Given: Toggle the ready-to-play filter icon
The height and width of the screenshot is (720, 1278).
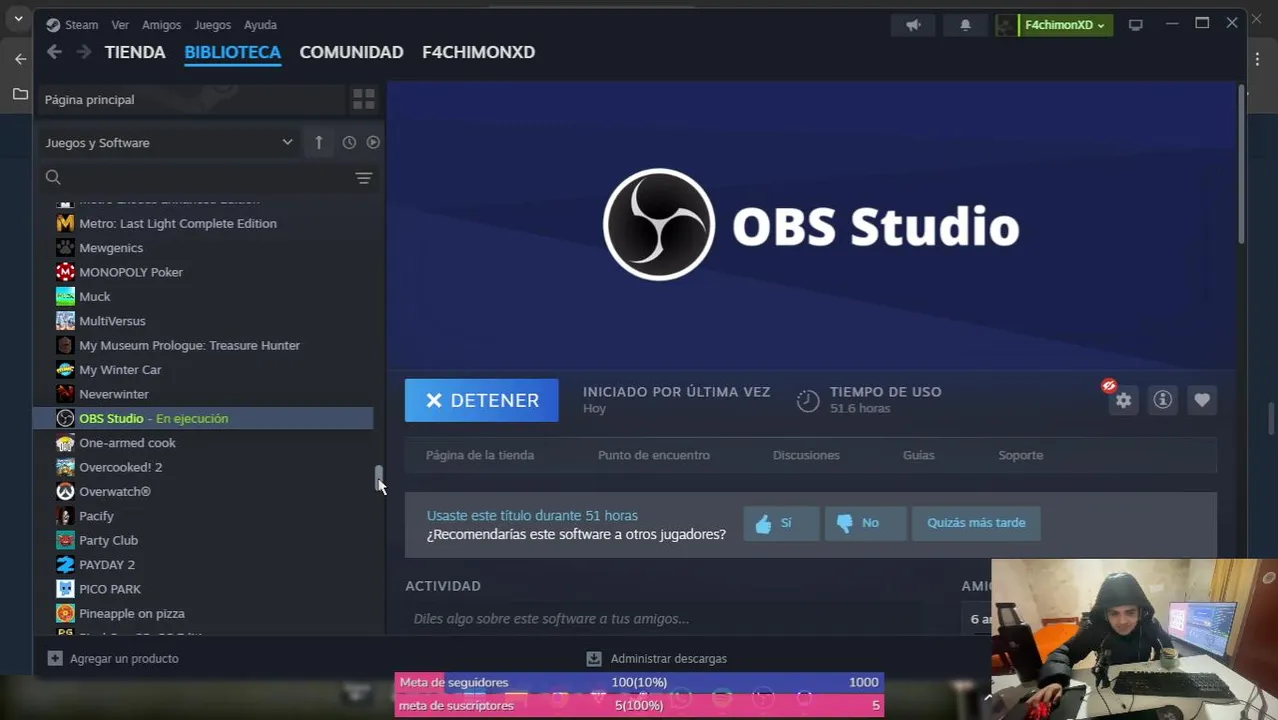Looking at the screenshot, I should [373, 143].
